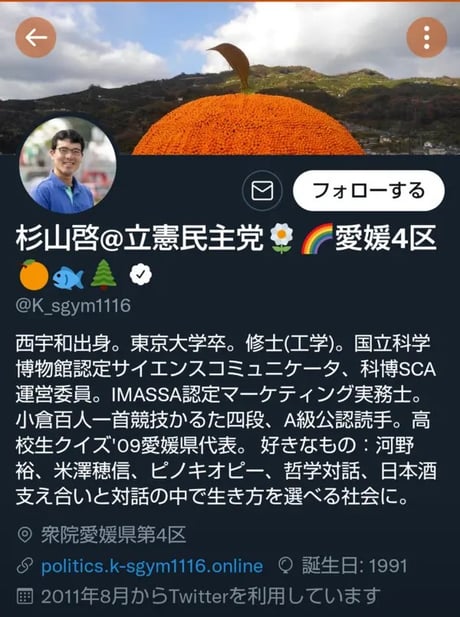Tap the verified checkmark badge
Image resolution: width=460 pixels, height=617 pixels.
pos(140,275)
